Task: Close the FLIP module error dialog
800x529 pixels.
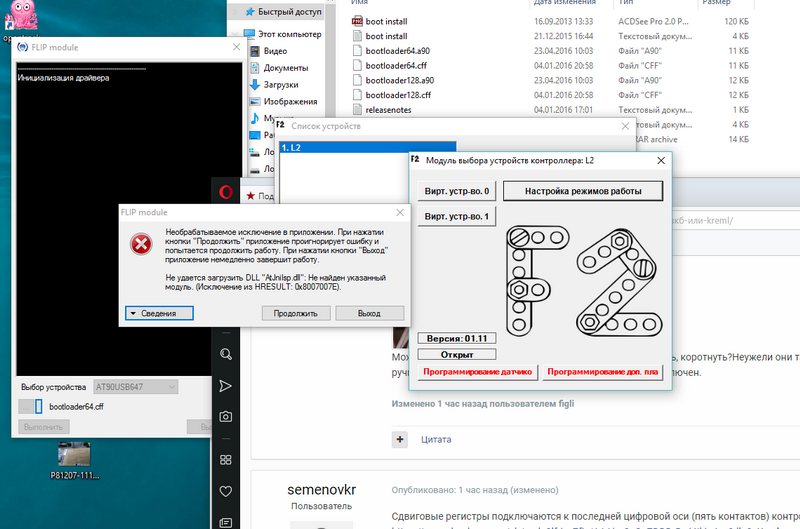Action: click(400, 212)
